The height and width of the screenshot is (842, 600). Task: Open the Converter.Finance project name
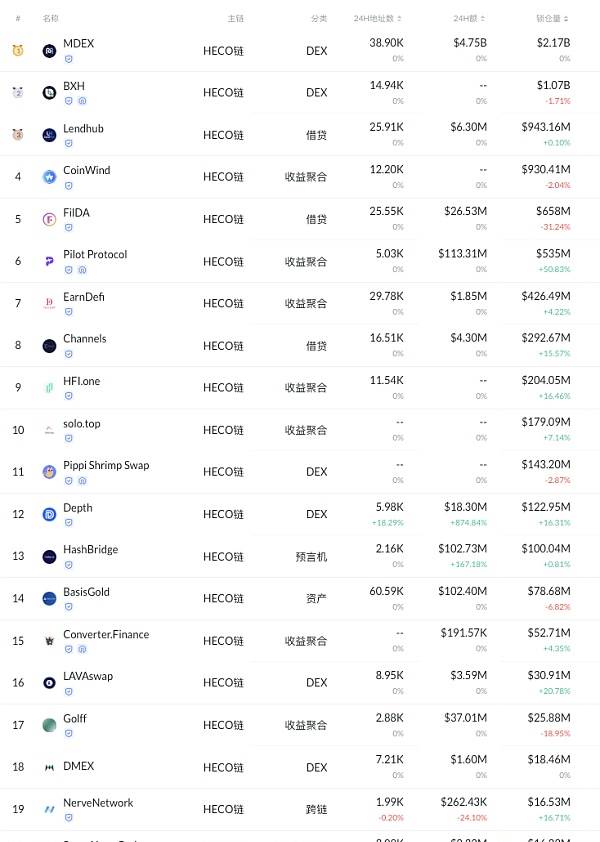pos(106,634)
